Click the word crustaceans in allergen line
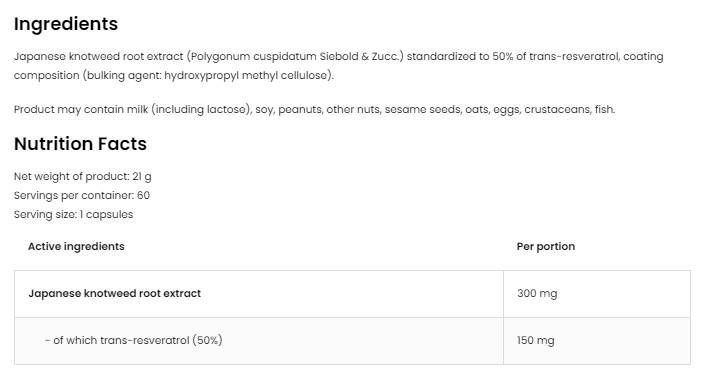 point(557,109)
